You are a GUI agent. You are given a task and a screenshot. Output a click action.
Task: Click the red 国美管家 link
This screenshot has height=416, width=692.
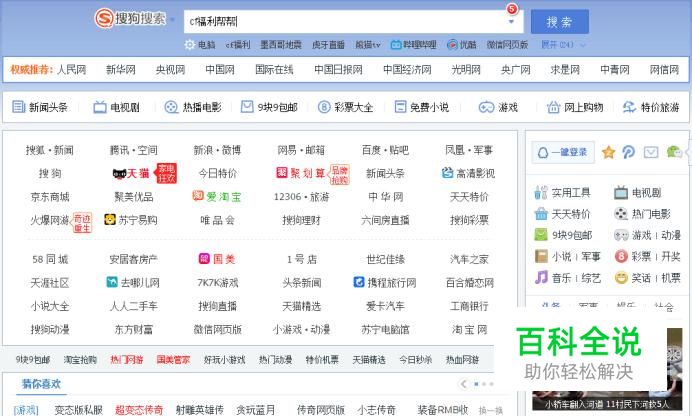click(x=173, y=360)
